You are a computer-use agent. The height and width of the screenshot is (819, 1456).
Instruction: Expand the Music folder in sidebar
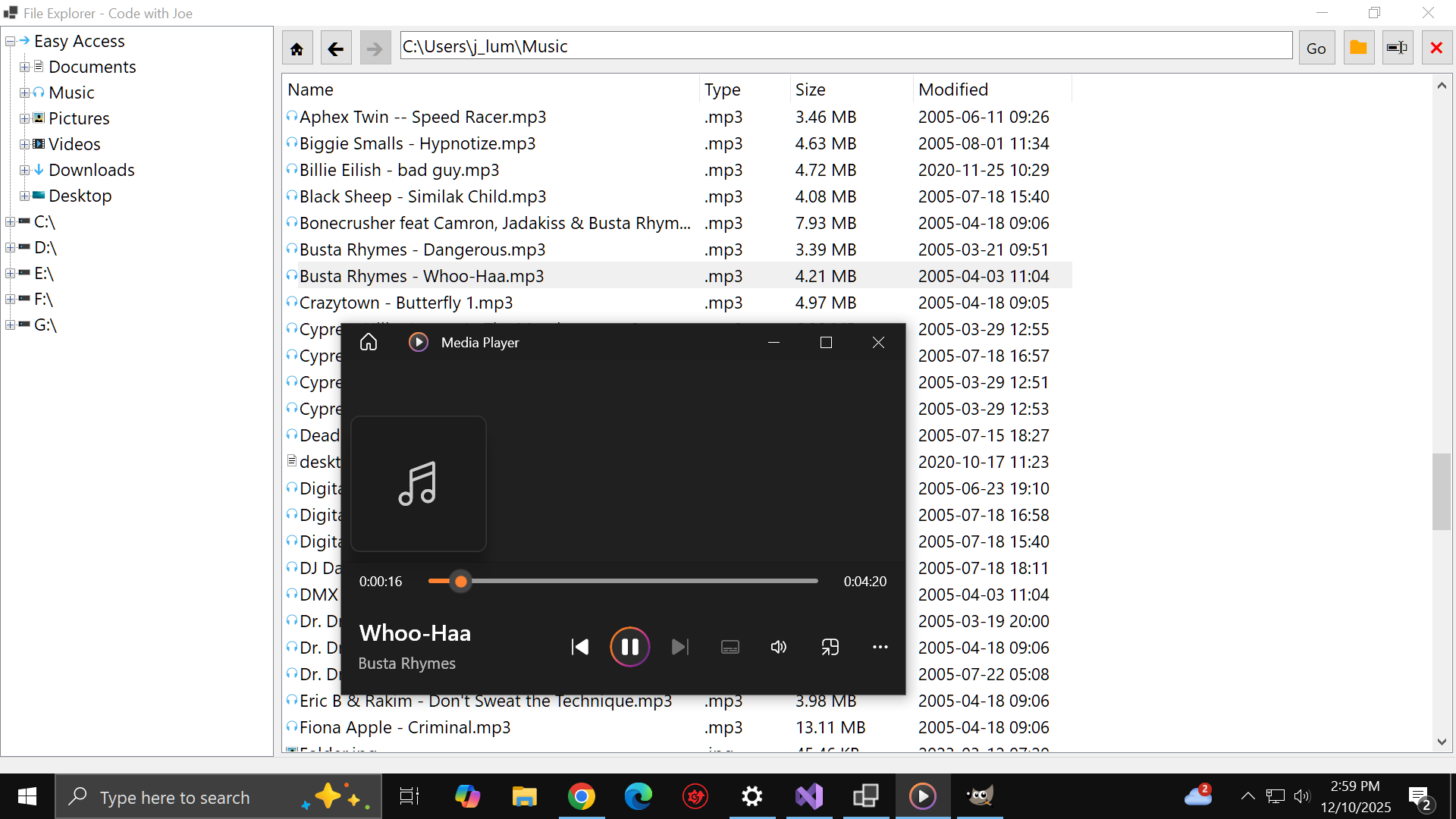(24, 93)
